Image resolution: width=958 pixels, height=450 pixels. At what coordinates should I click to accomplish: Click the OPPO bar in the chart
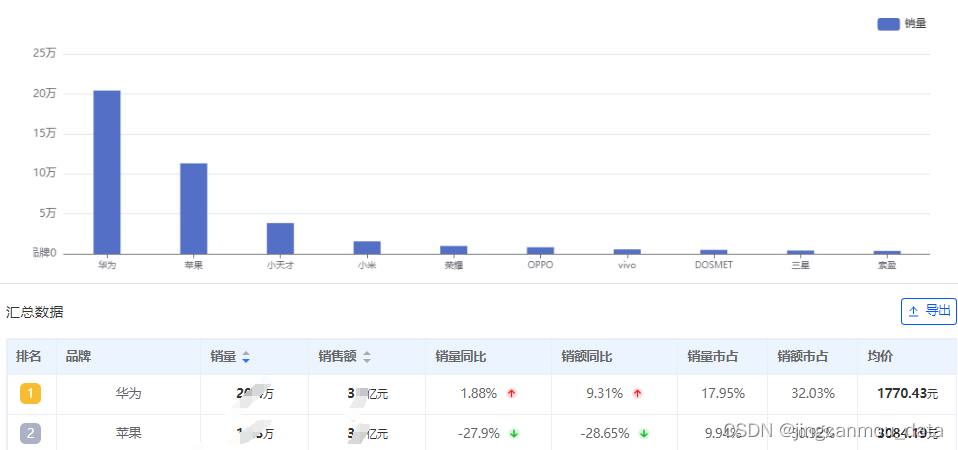(541, 251)
